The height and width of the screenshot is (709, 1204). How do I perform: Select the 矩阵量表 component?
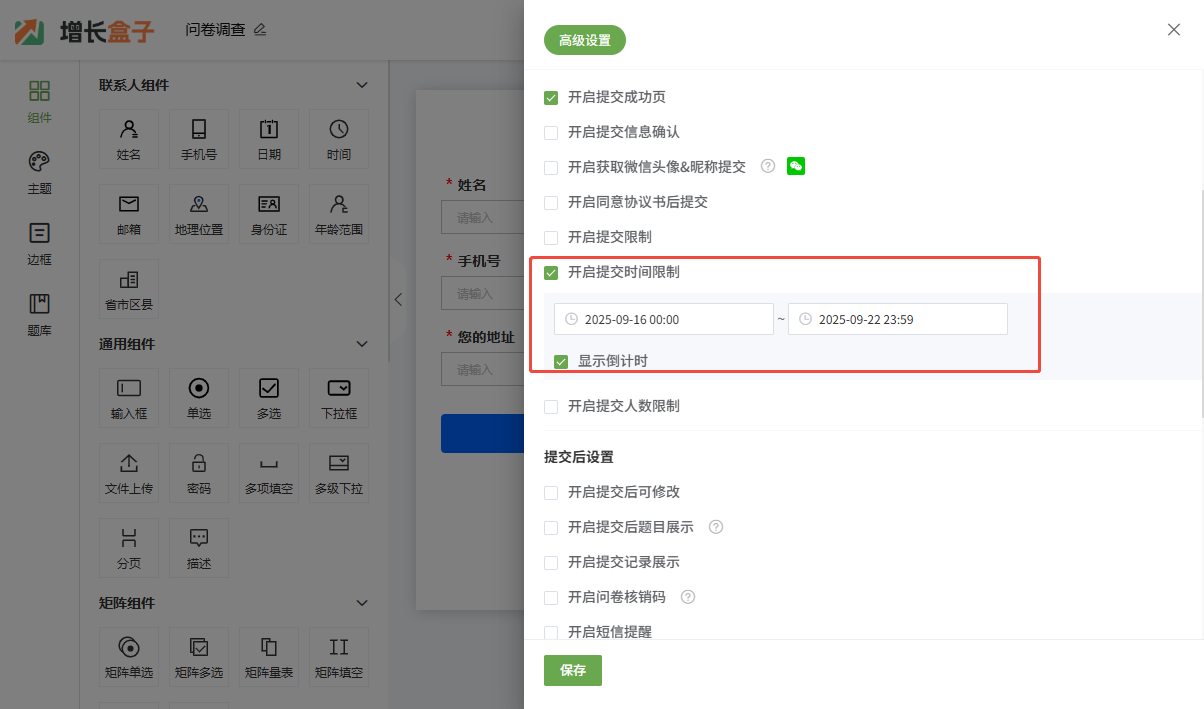(x=269, y=657)
